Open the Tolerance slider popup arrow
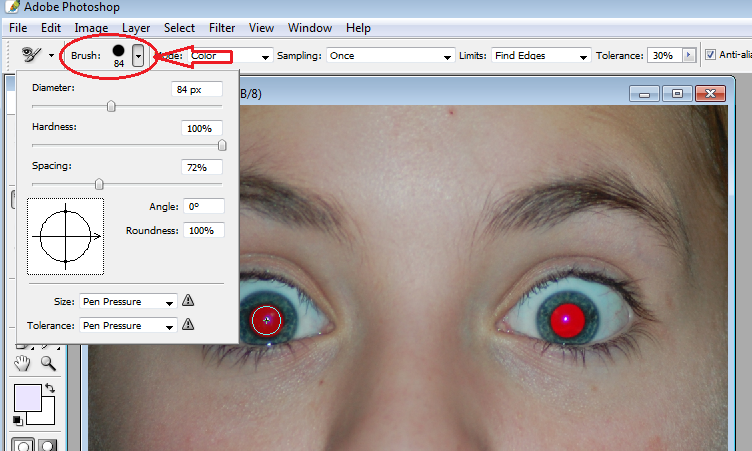This screenshot has width=752, height=451. click(x=689, y=55)
